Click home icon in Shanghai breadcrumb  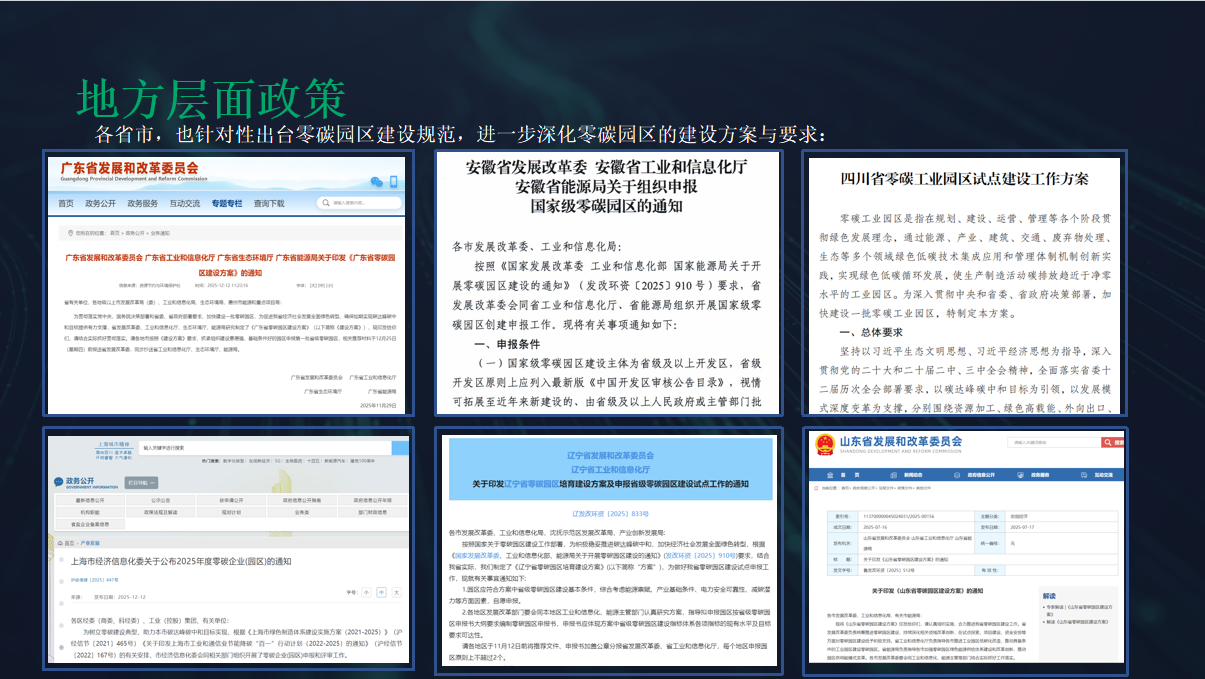coord(60,543)
